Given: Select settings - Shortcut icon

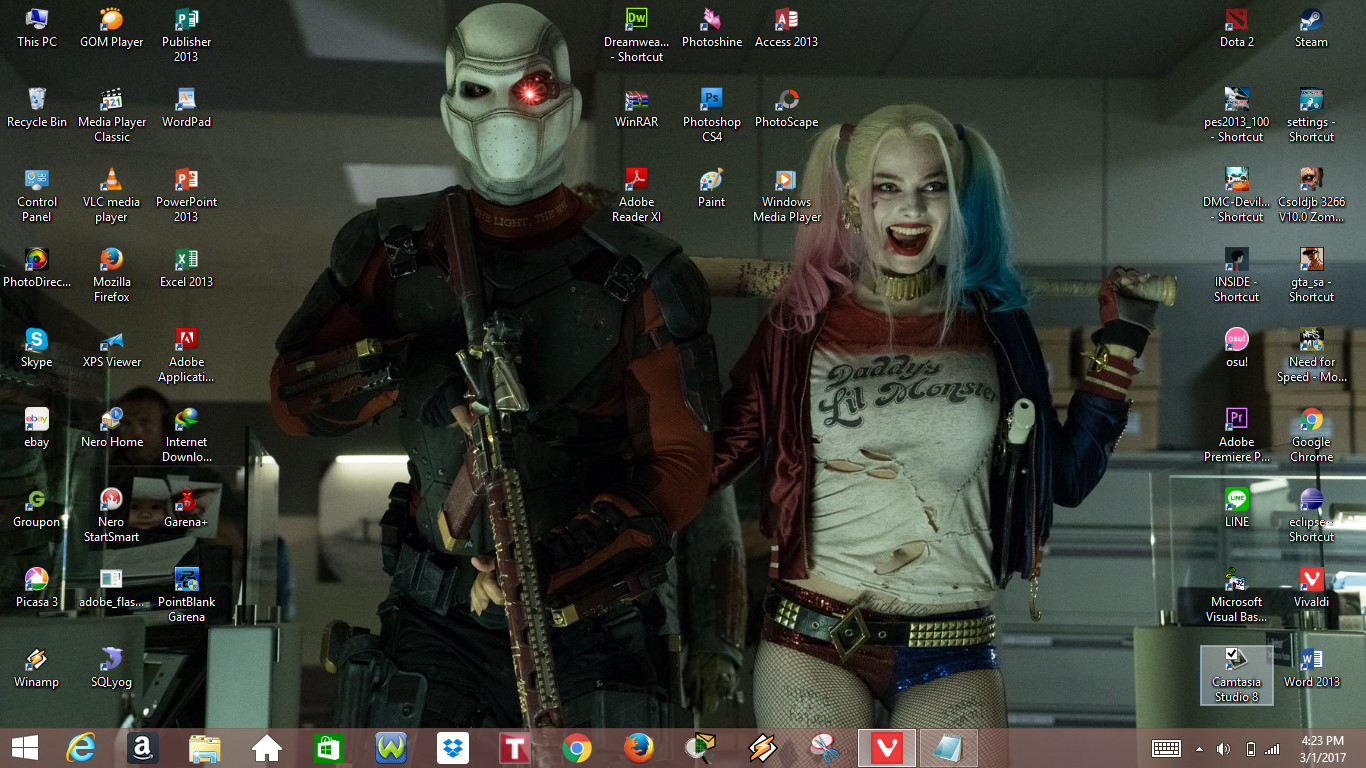Looking at the screenshot, I should (x=1312, y=115).
